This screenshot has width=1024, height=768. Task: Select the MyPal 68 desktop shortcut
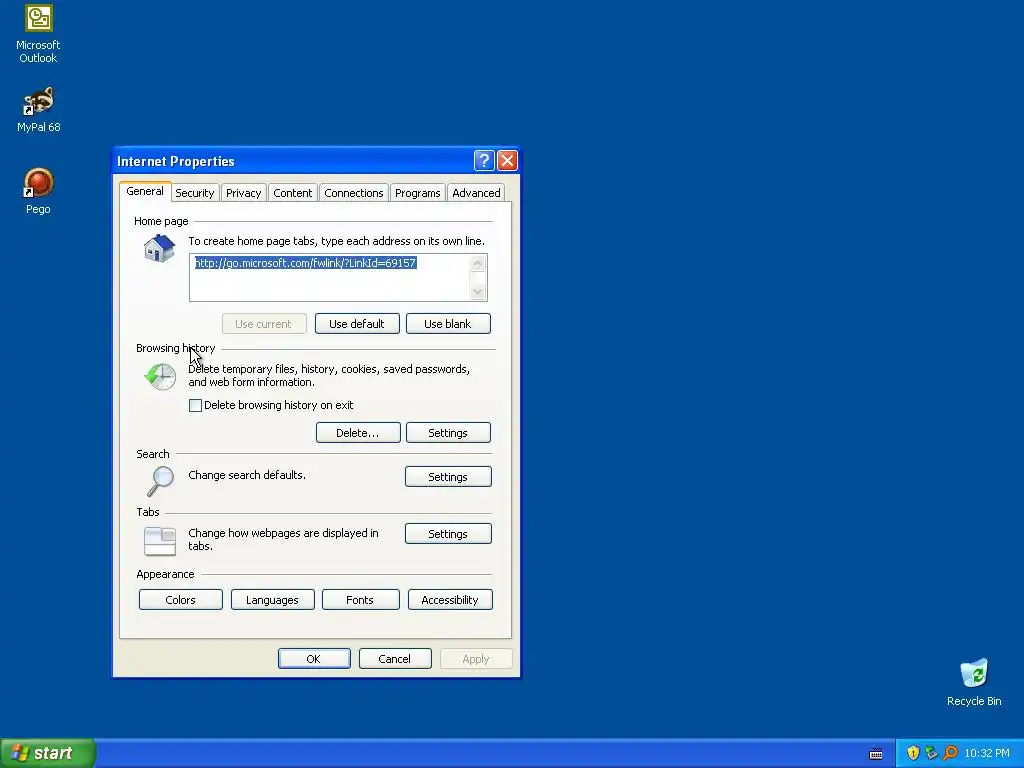(x=38, y=110)
